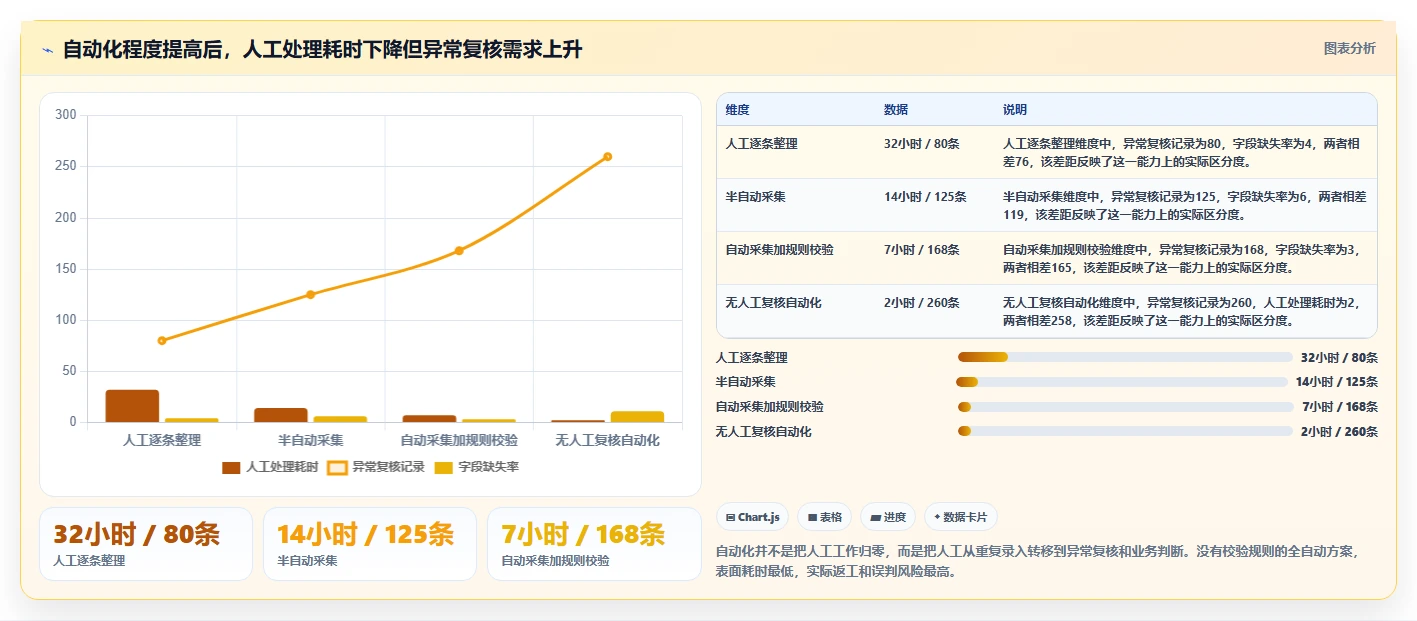Screen dimensions: 1417x621
Task: Click the y-axis value 200
Action: click(x=66, y=217)
